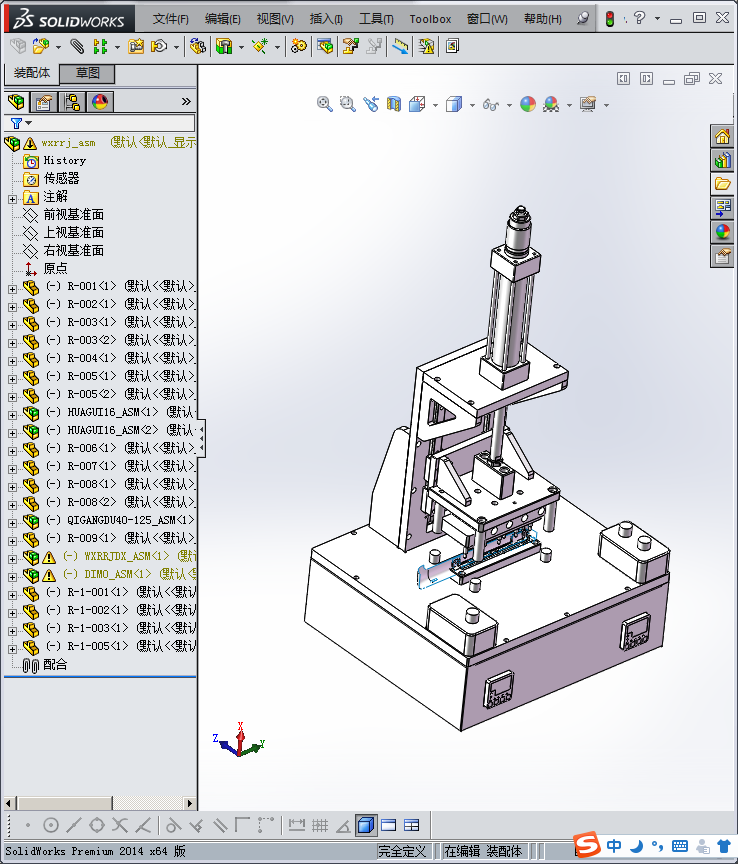The image size is (738, 864).
Task: Click the Hide/Show Items glasses icon
Action: pyautogui.click(x=491, y=104)
